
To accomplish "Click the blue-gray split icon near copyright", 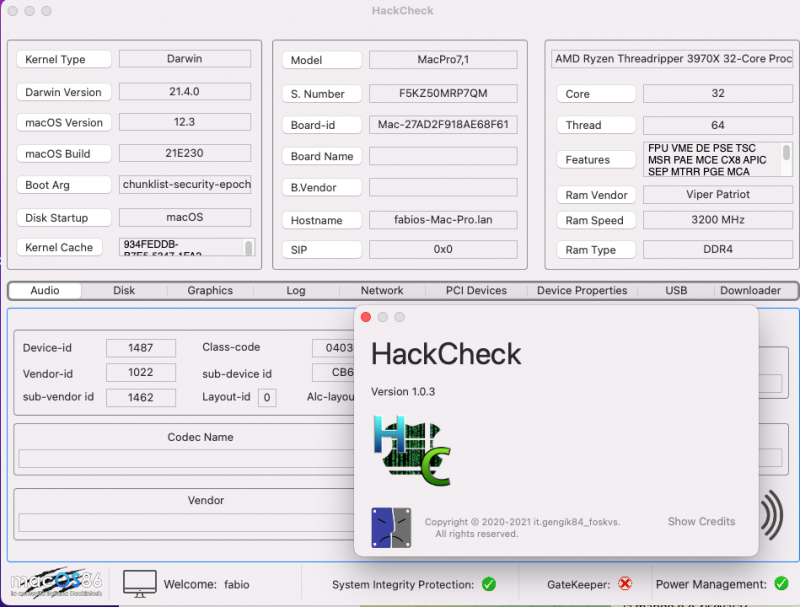I will pyautogui.click(x=391, y=527).
